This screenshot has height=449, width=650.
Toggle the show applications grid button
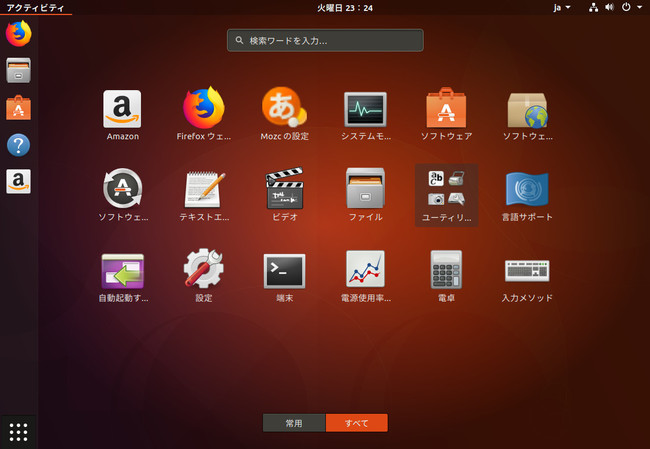tap(18, 432)
